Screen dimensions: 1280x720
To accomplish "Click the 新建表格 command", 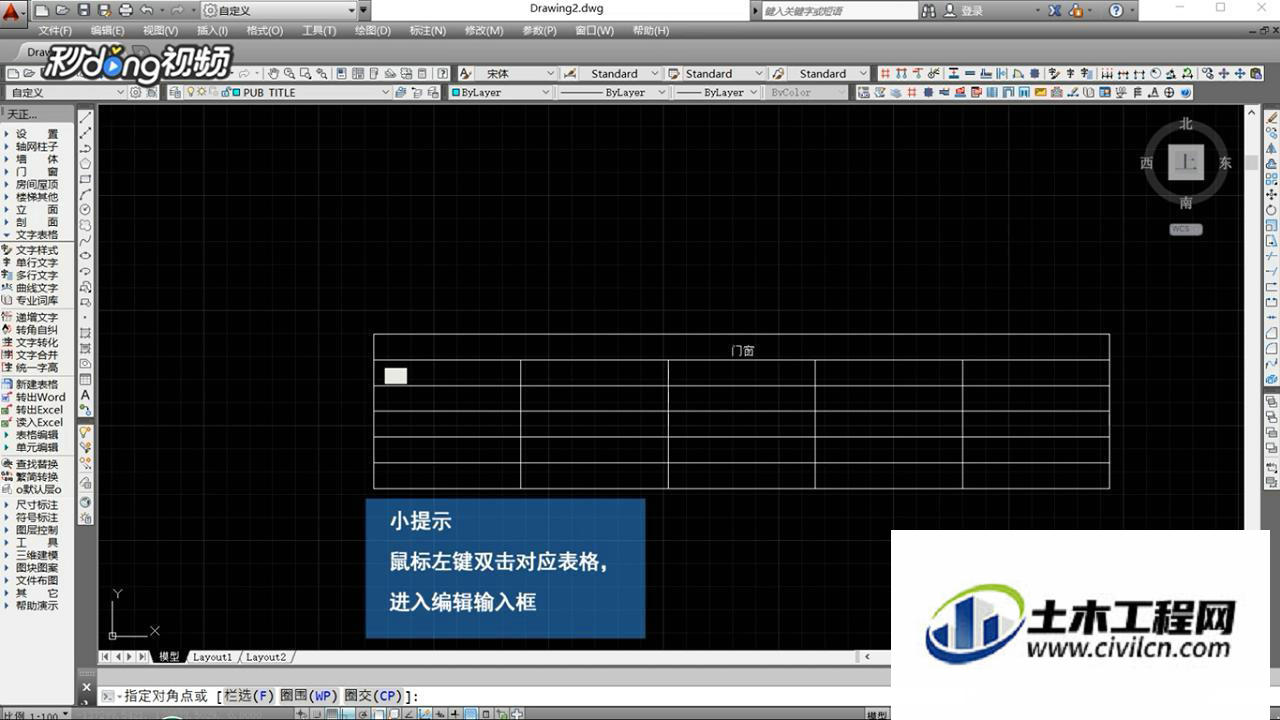I will click(30, 384).
